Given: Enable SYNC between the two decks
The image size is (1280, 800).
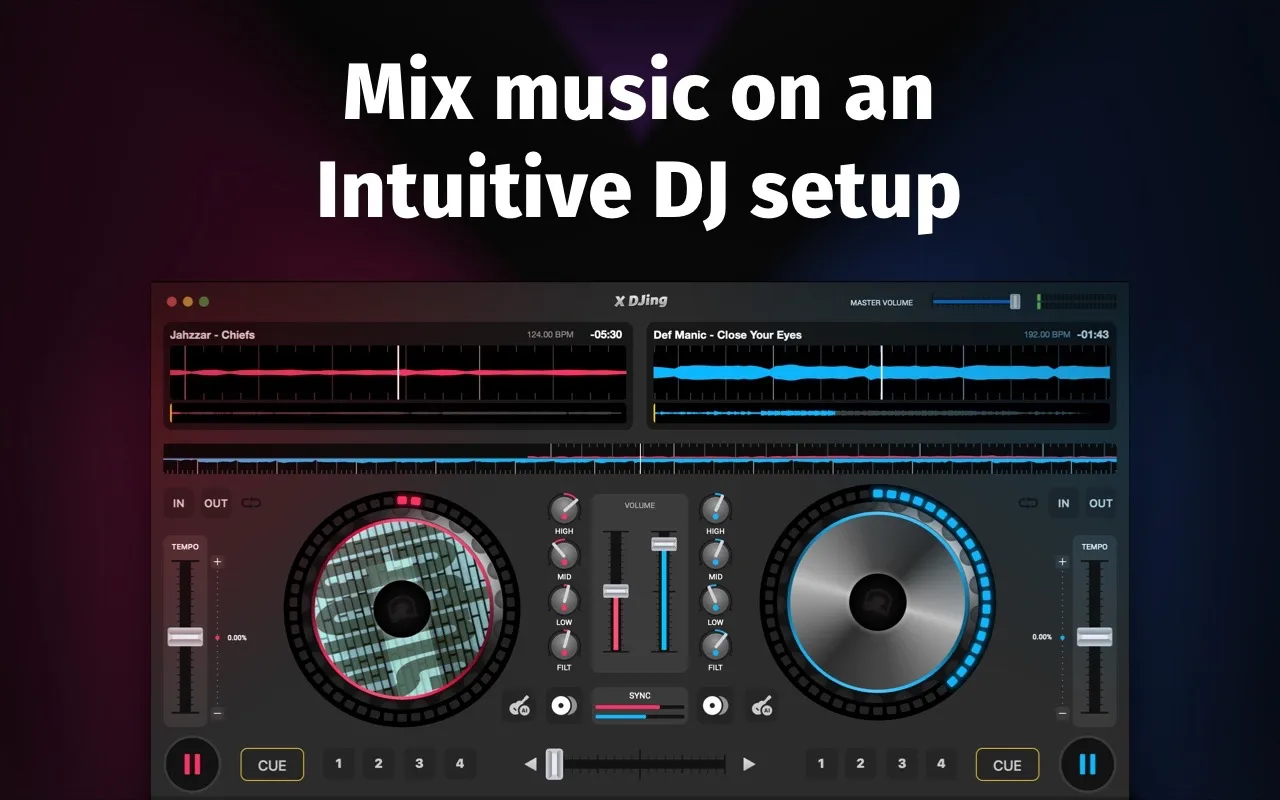Looking at the screenshot, I should tap(640, 703).
